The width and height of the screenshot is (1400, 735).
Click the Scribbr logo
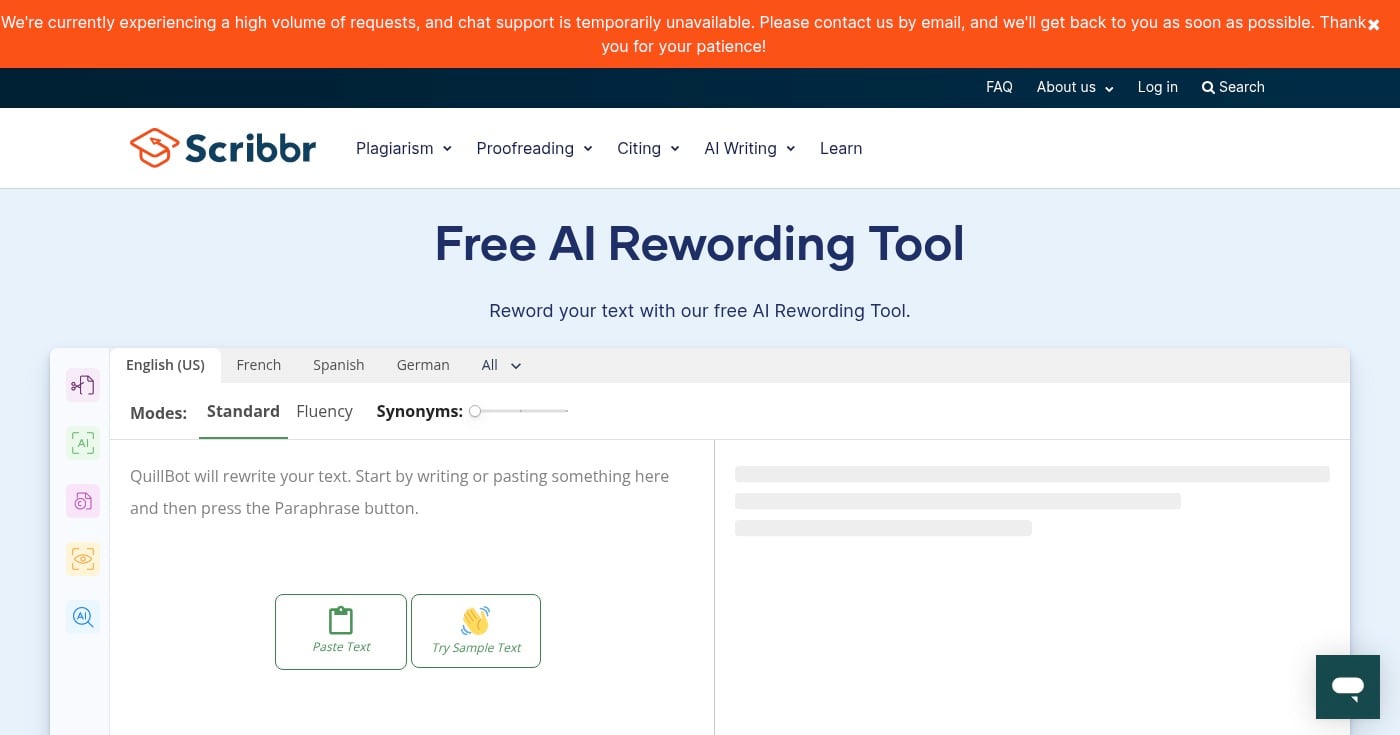(x=223, y=148)
